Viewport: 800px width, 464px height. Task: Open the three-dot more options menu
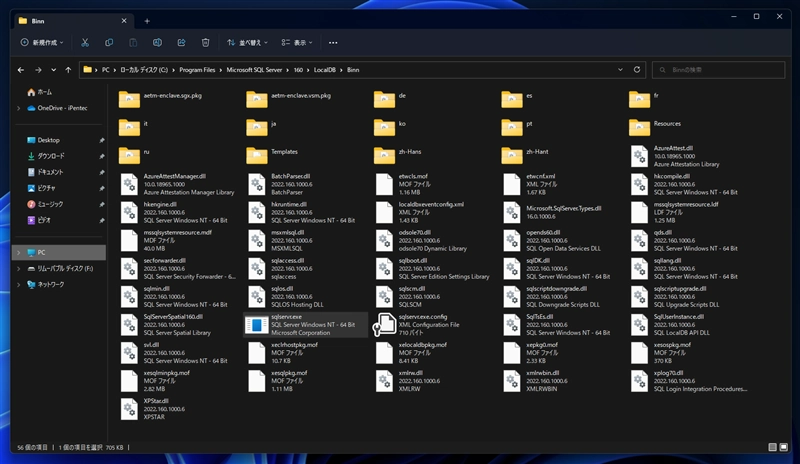click(333, 43)
